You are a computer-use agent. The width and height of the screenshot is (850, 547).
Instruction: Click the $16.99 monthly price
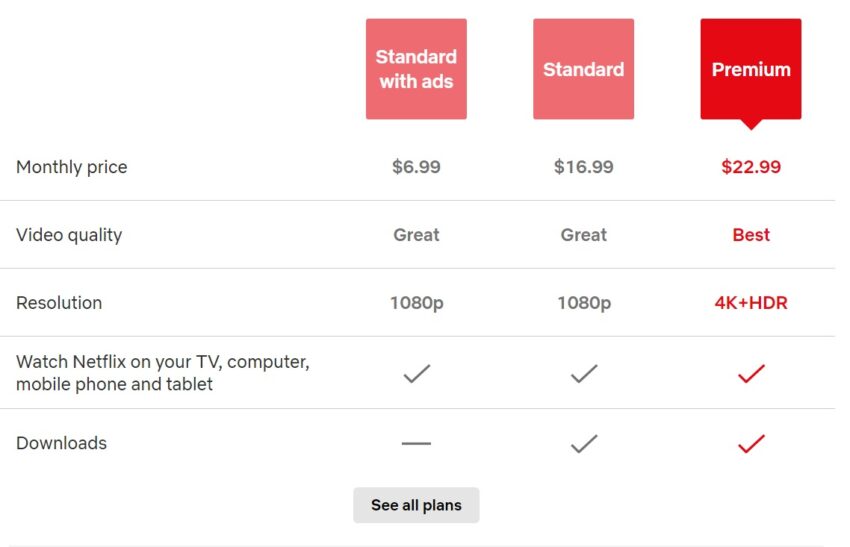pos(583,166)
